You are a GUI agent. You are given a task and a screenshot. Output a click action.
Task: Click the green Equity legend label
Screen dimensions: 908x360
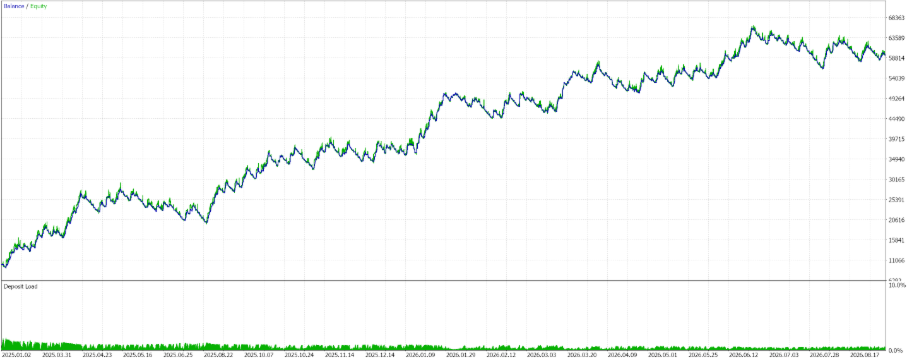tap(39, 6)
